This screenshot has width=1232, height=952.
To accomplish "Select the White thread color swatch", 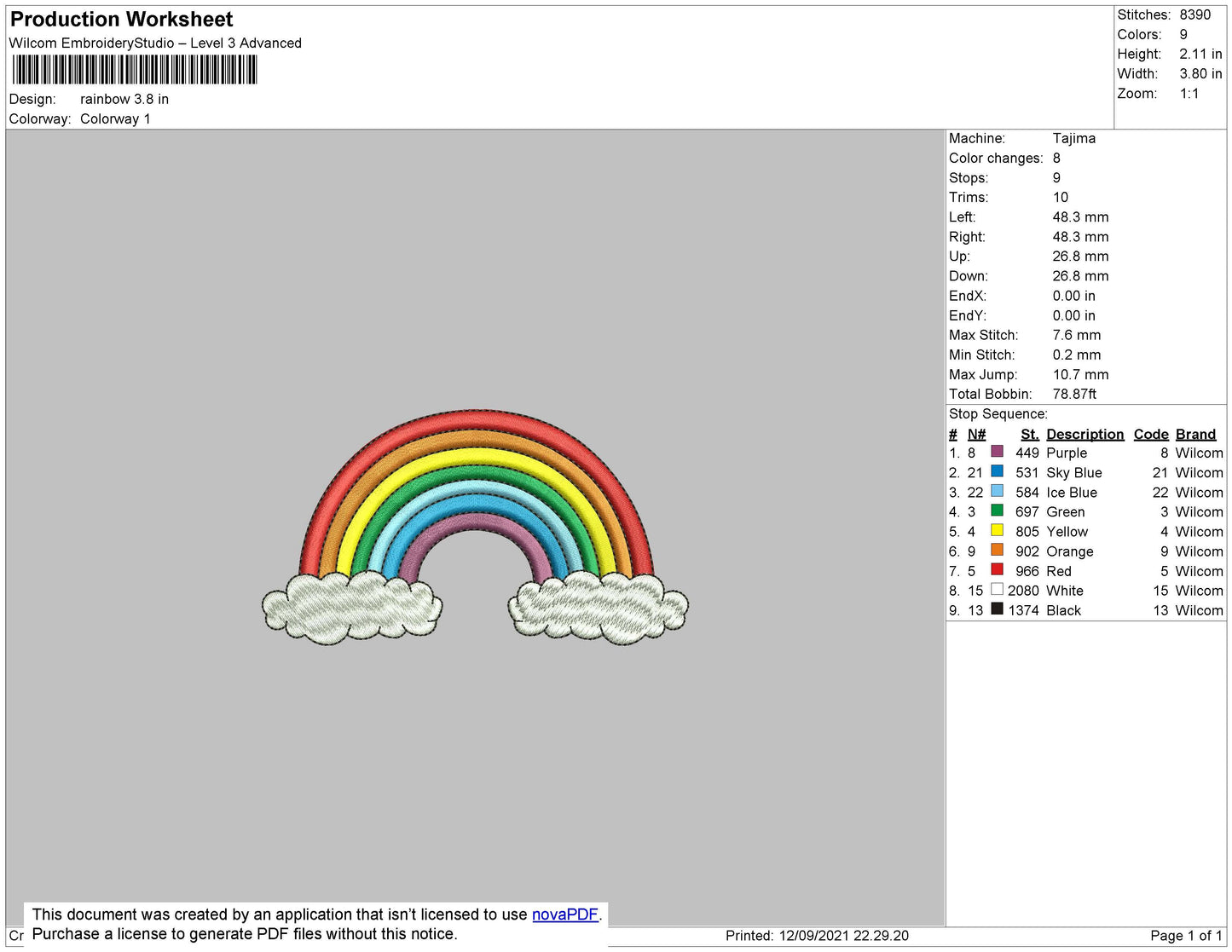I will [x=997, y=589].
